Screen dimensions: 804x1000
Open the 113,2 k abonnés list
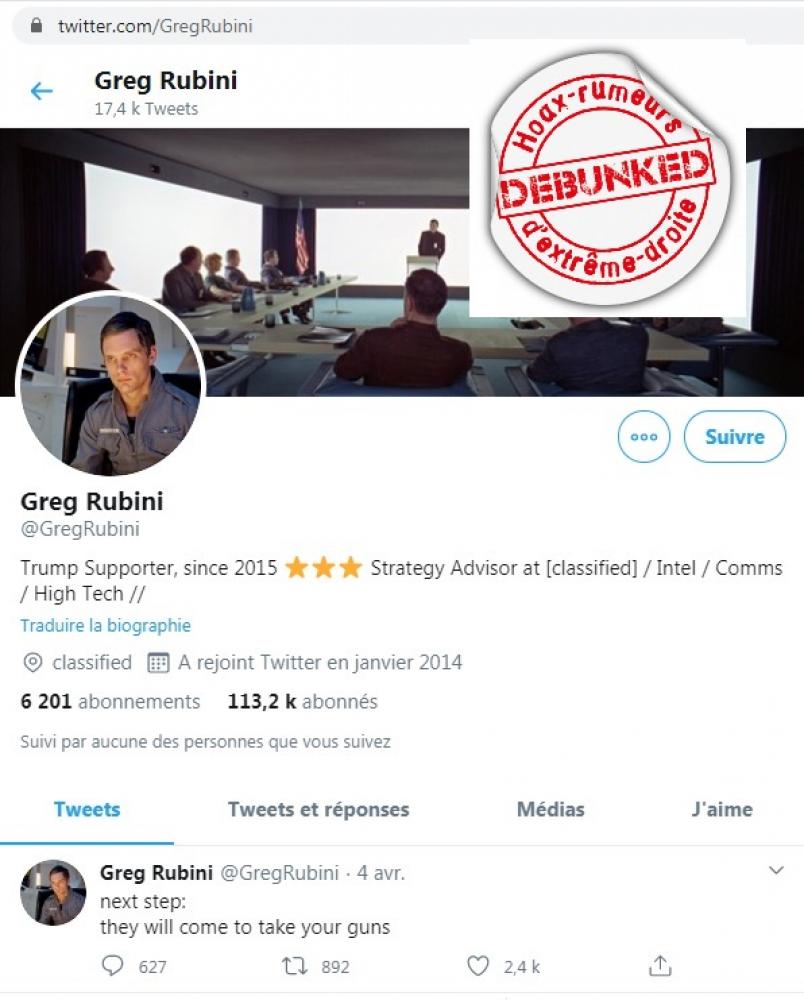click(303, 702)
